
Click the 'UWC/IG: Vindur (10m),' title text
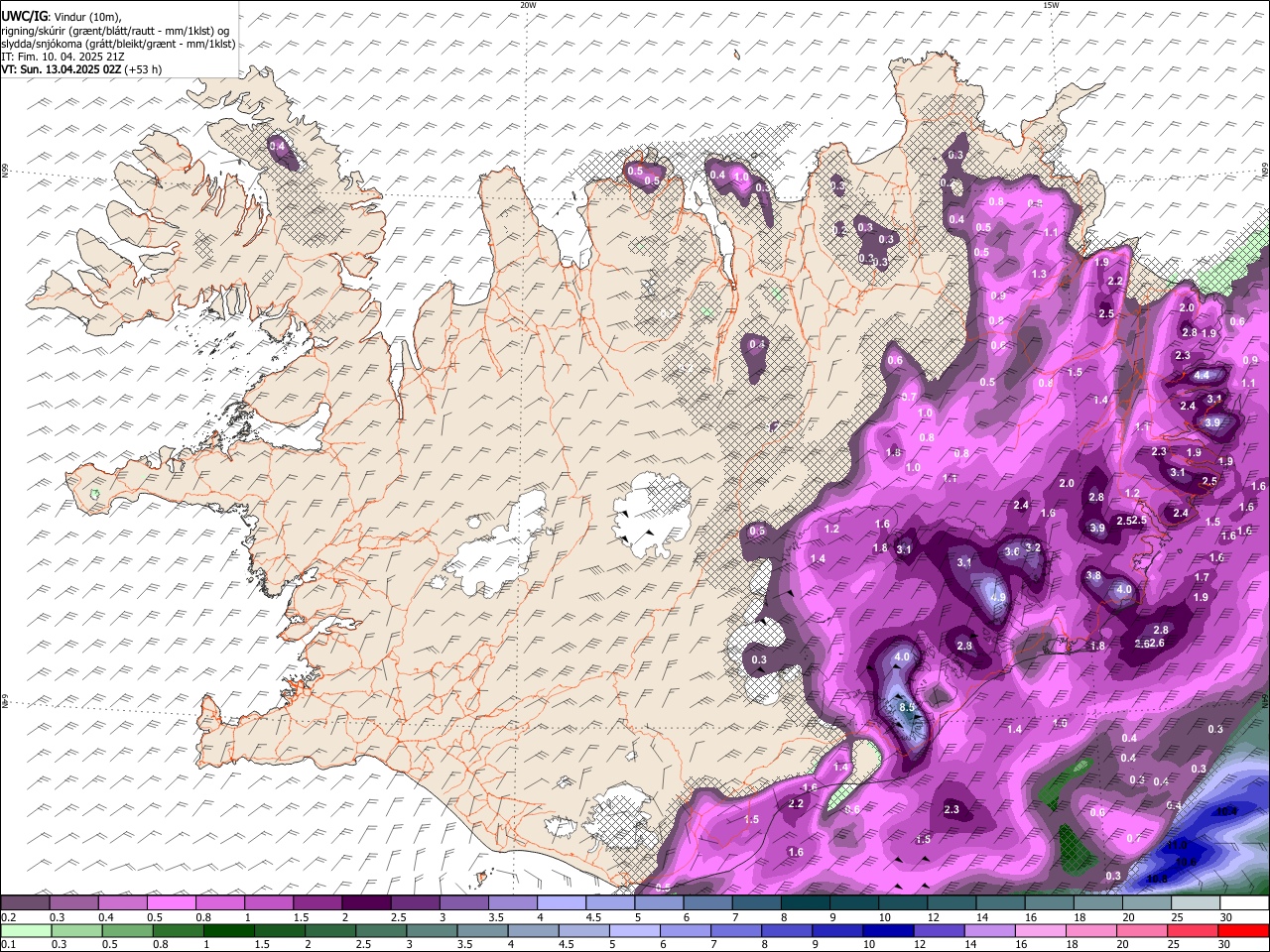[62, 16]
